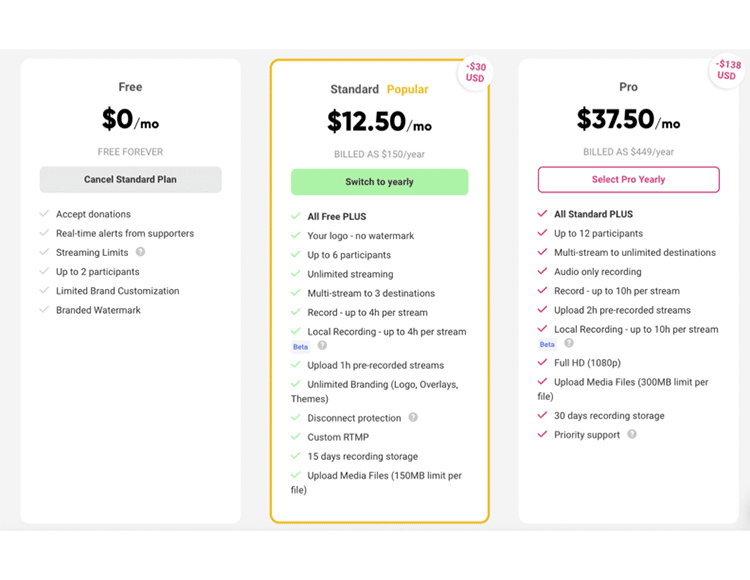Click the Full HD (1080p) feature text
750x580 pixels.
coord(587,363)
